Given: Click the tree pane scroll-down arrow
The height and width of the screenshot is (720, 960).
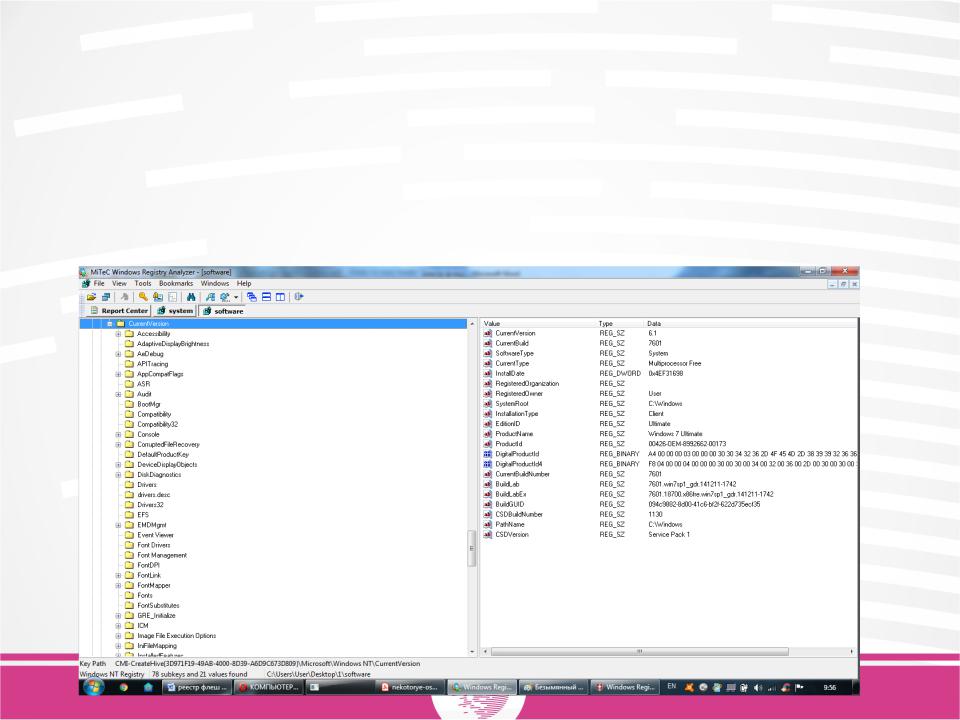Looking at the screenshot, I should (471, 652).
